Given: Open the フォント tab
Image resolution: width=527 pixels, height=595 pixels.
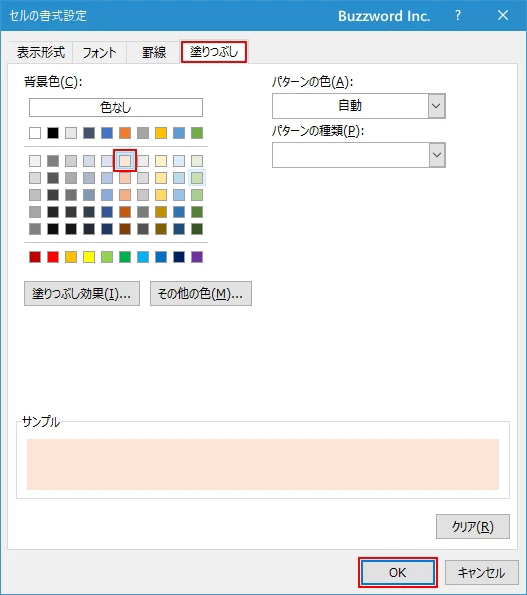Looking at the screenshot, I should [99, 52].
